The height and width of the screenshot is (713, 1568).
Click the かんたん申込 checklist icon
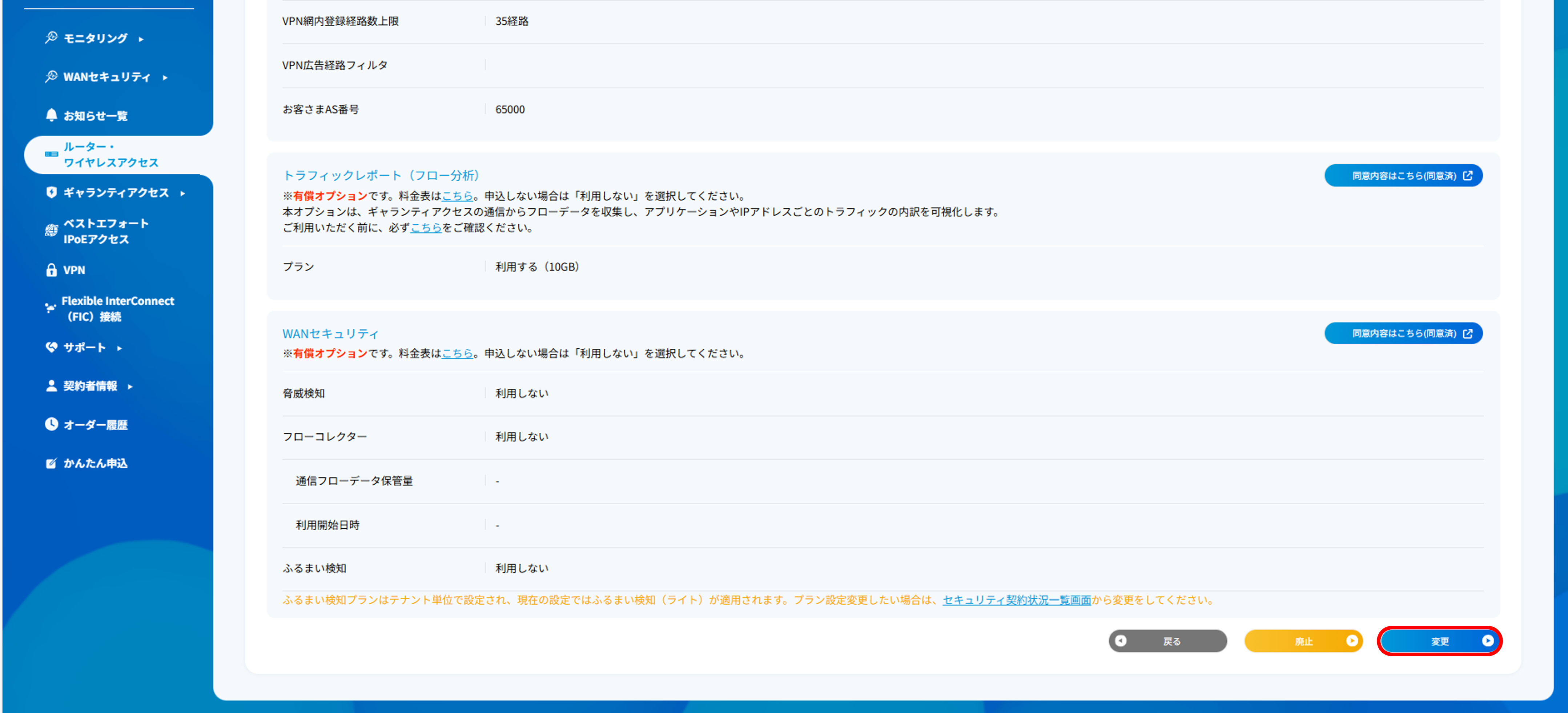pyautogui.click(x=51, y=463)
